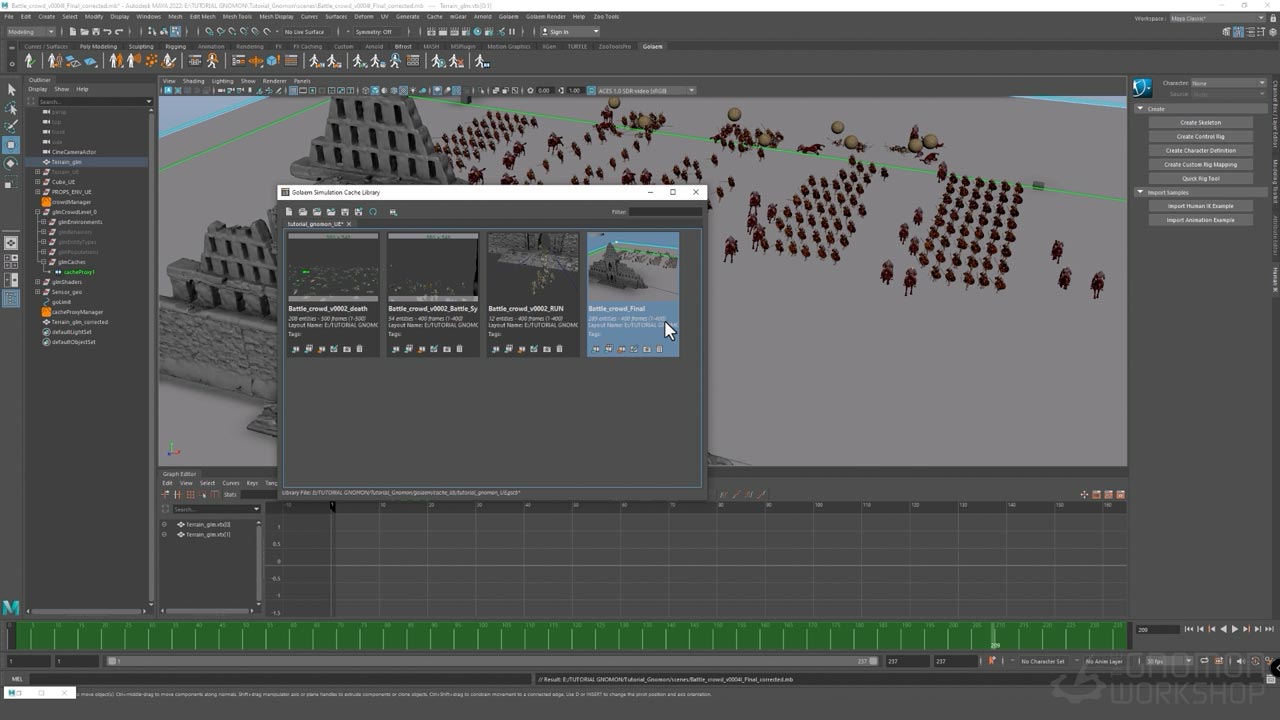Viewport: 1280px width, 720px height.
Task: Click the save scene icon in status line
Action: click(x=94, y=32)
